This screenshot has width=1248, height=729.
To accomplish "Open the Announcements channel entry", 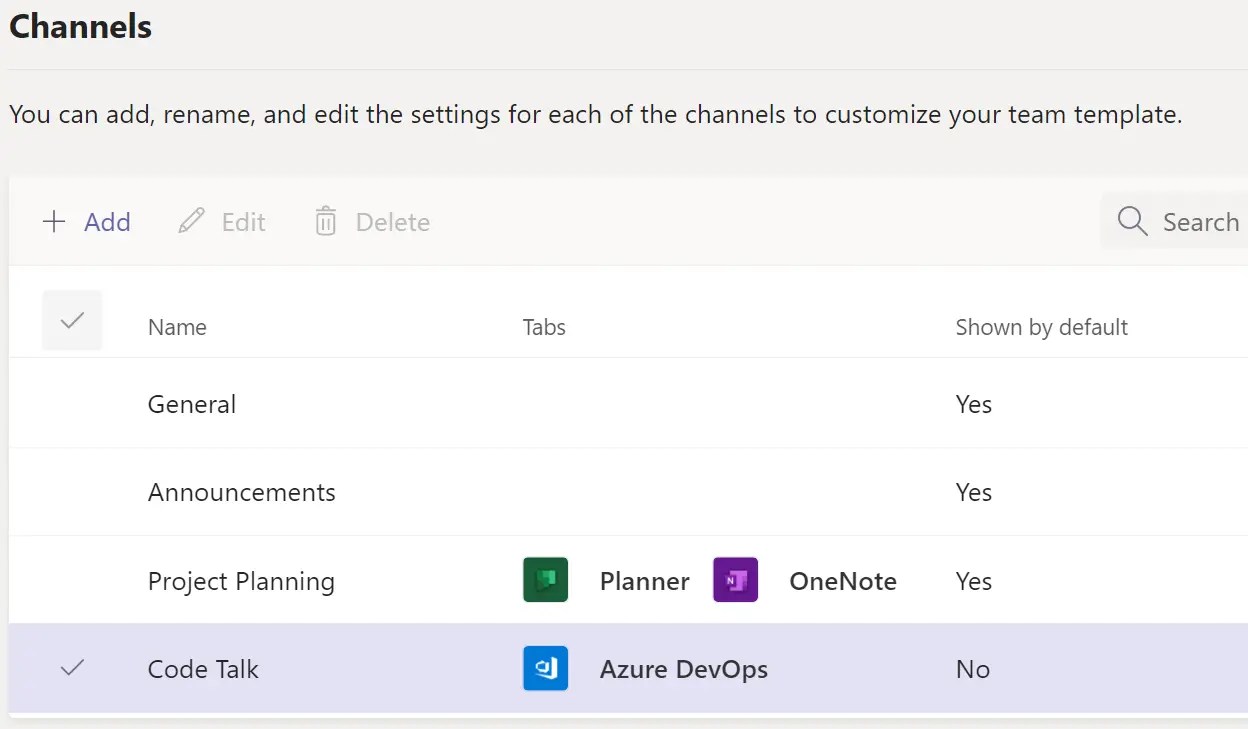I will click(242, 492).
